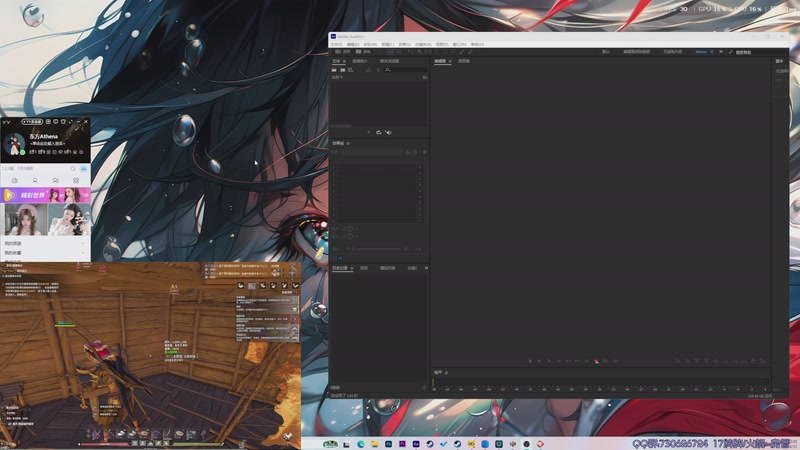The width and height of the screenshot is (800, 450).
Task: Select the Radio Production workspace
Action: point(673,52)
